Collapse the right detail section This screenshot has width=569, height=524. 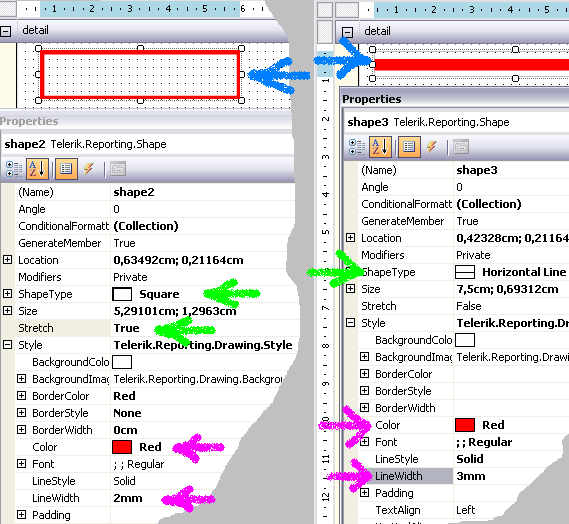[x=347, y=32]
